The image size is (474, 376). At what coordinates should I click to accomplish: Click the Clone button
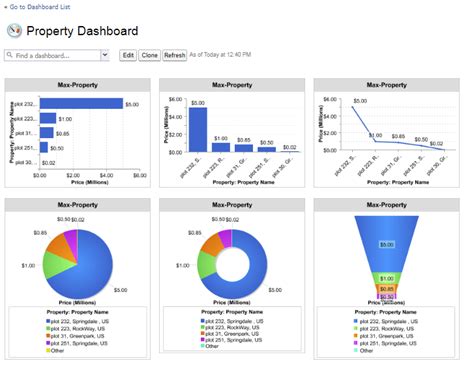coord(149,55)
